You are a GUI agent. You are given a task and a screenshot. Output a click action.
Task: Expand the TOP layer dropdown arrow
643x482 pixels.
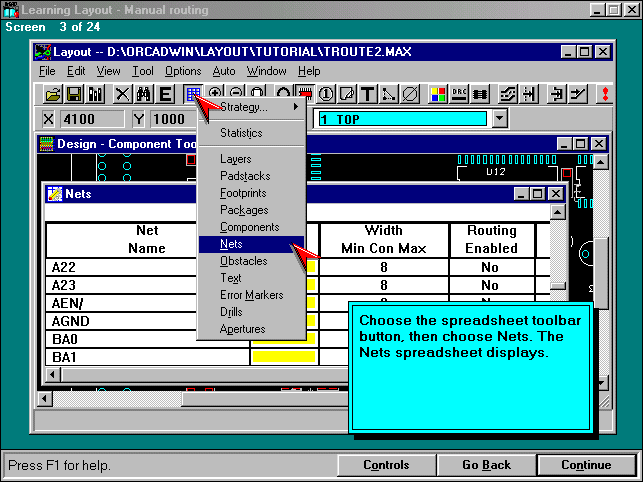(x=499, y=119)
